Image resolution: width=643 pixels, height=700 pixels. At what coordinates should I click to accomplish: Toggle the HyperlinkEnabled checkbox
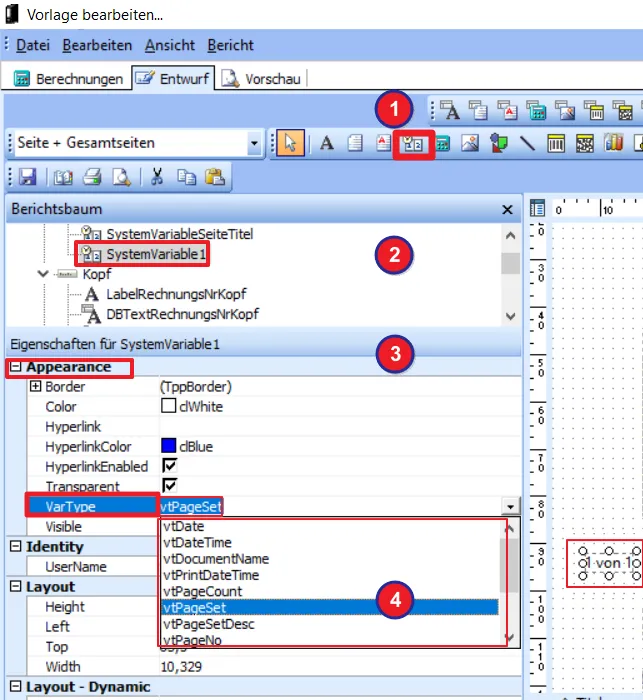click(x=169, y=467)
